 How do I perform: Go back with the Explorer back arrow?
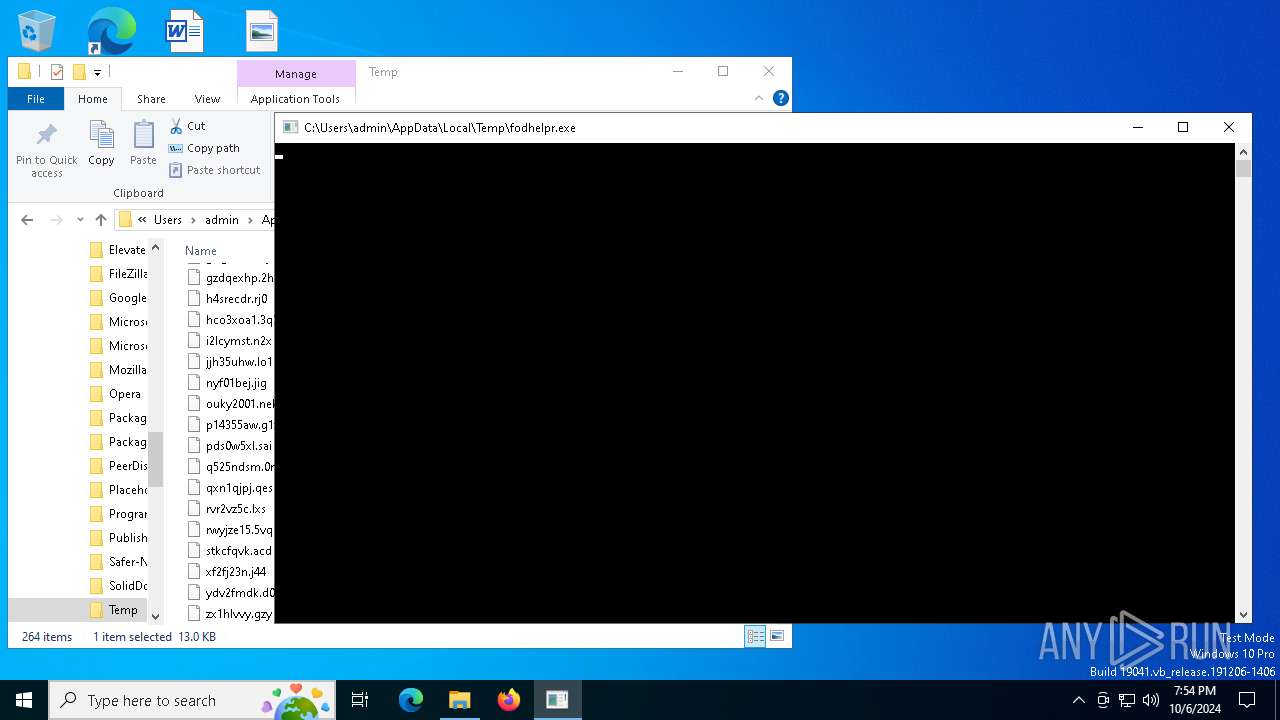[x=27, y=220]
